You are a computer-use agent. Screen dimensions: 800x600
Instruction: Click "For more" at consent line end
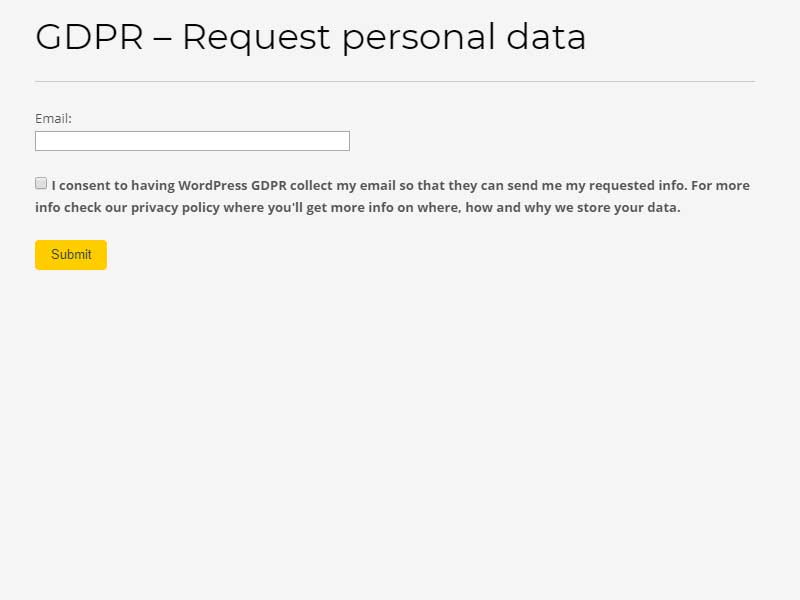(x=720, y=185)
